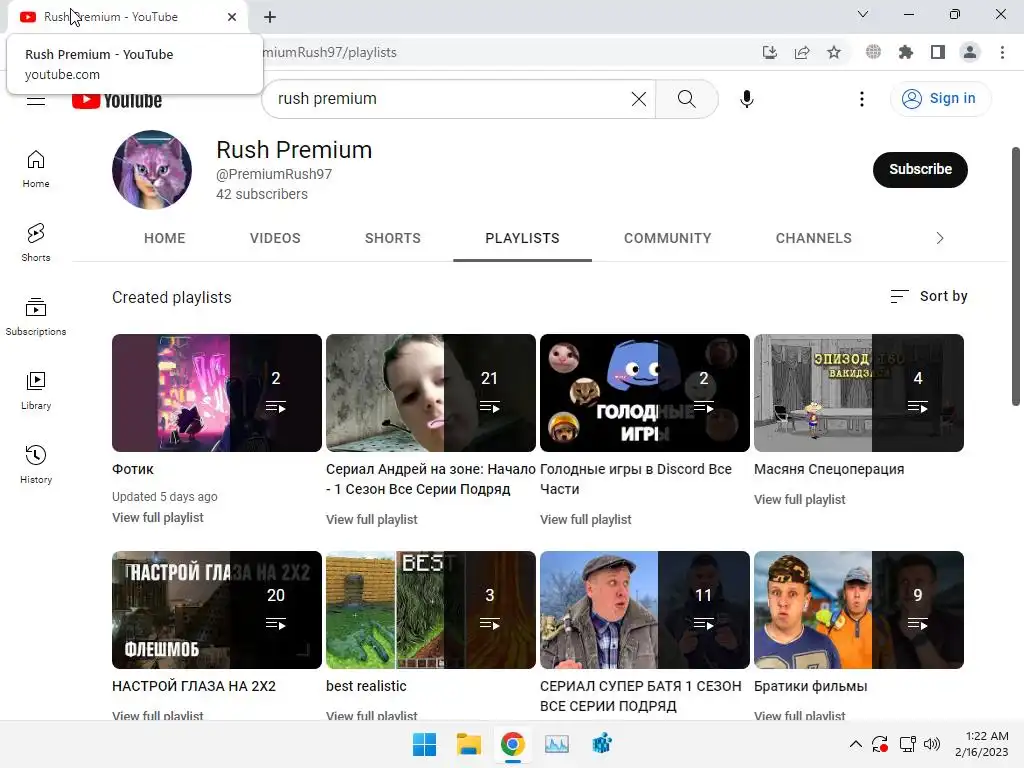Viewport: 1024px width, 768px height.
Task: View full playlist under Голодные игры
Action: pos(586,520)
